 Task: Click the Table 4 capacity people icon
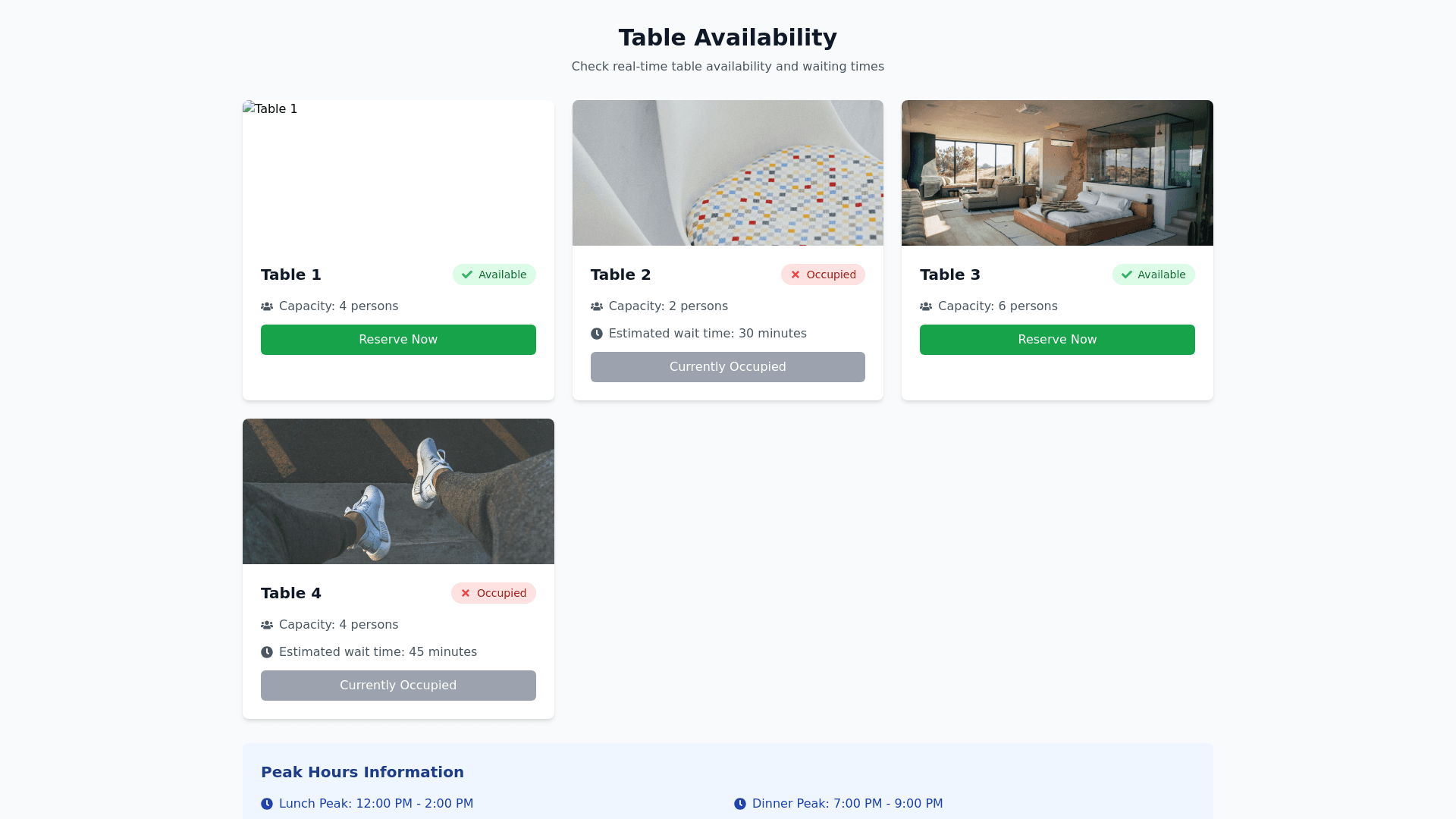[267, 625]
